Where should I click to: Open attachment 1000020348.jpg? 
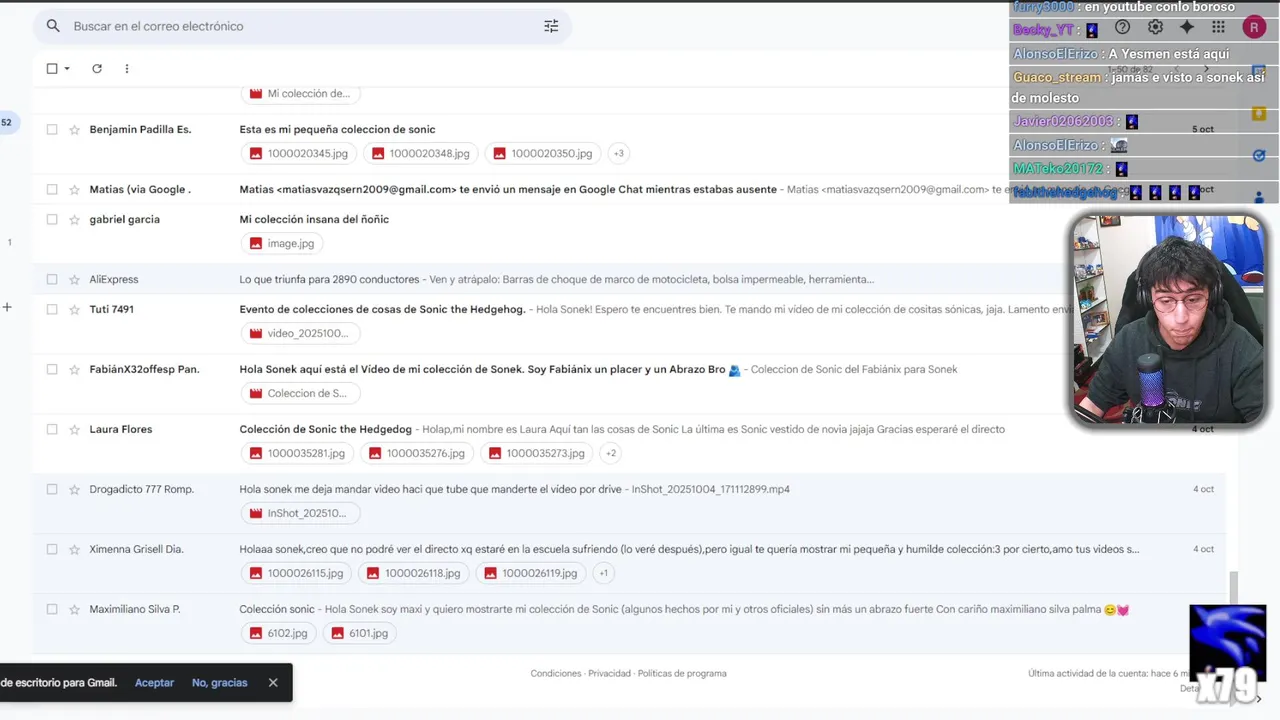(x=421, y=153)
